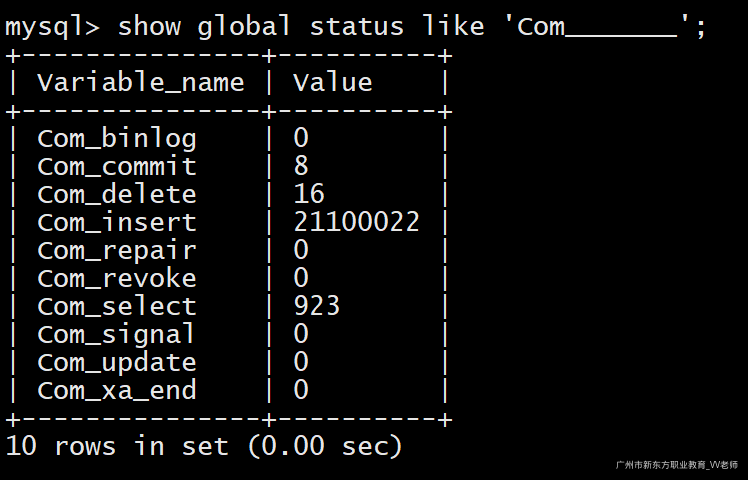The image size is (748, 480).
Task: Click the value 16 for Com_delete
Action: 309,194
